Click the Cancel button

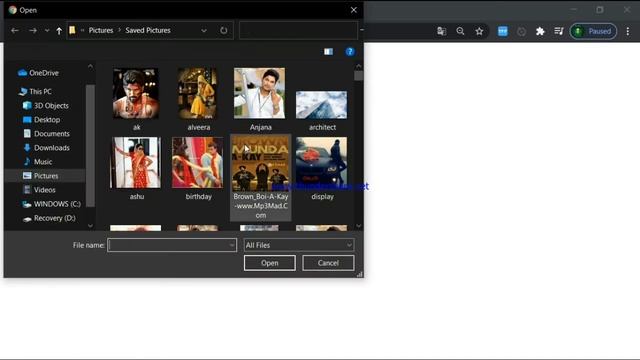click(328, 263)
